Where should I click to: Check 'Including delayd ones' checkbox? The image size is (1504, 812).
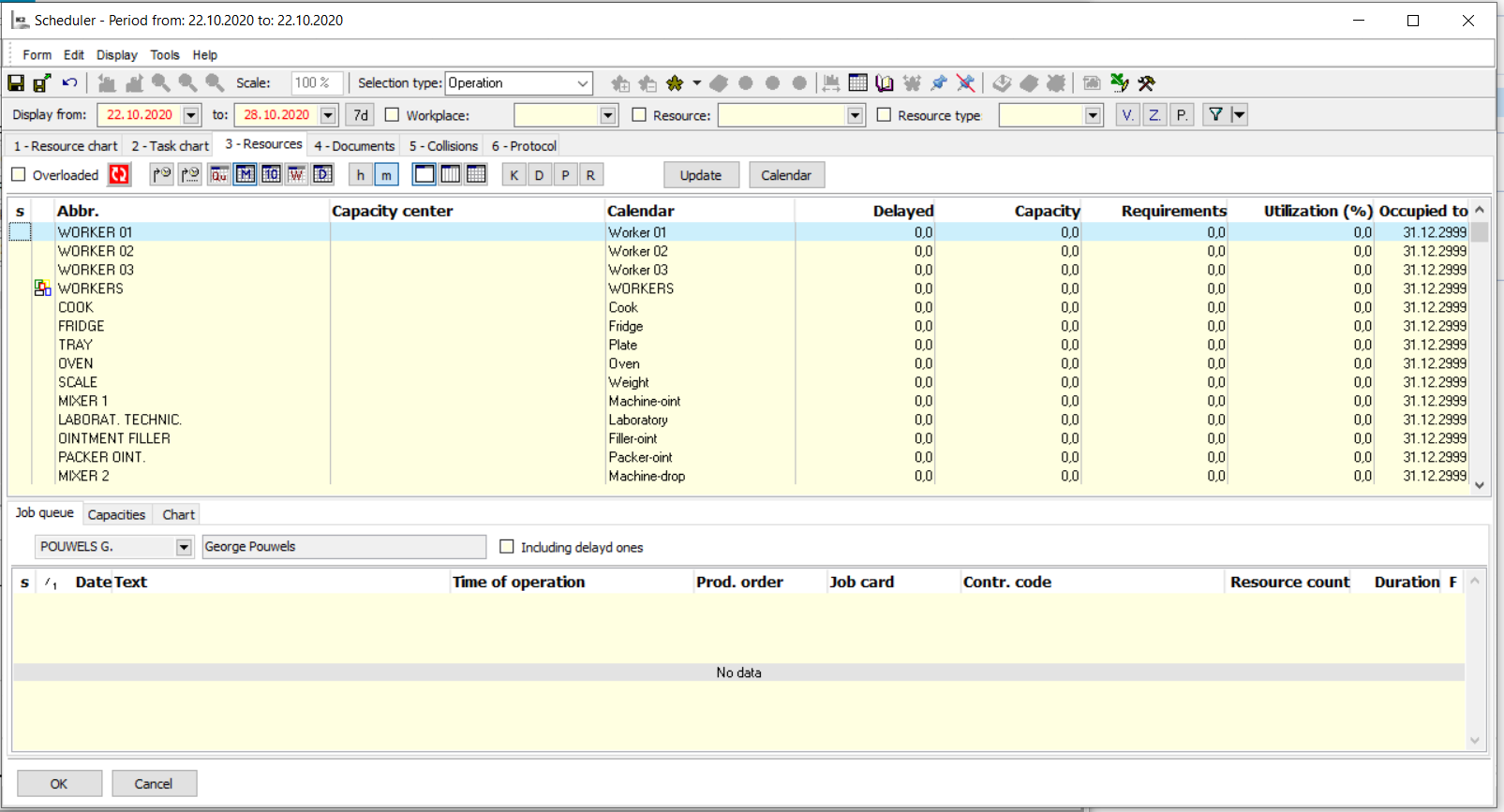[x=507, y=547]
